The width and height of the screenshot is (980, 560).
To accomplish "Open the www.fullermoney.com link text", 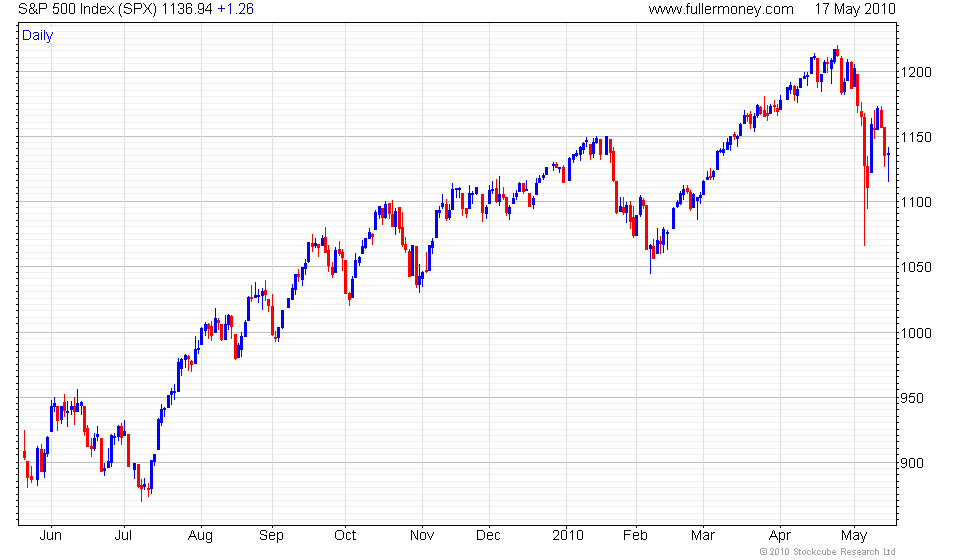I will click(721, 9).
